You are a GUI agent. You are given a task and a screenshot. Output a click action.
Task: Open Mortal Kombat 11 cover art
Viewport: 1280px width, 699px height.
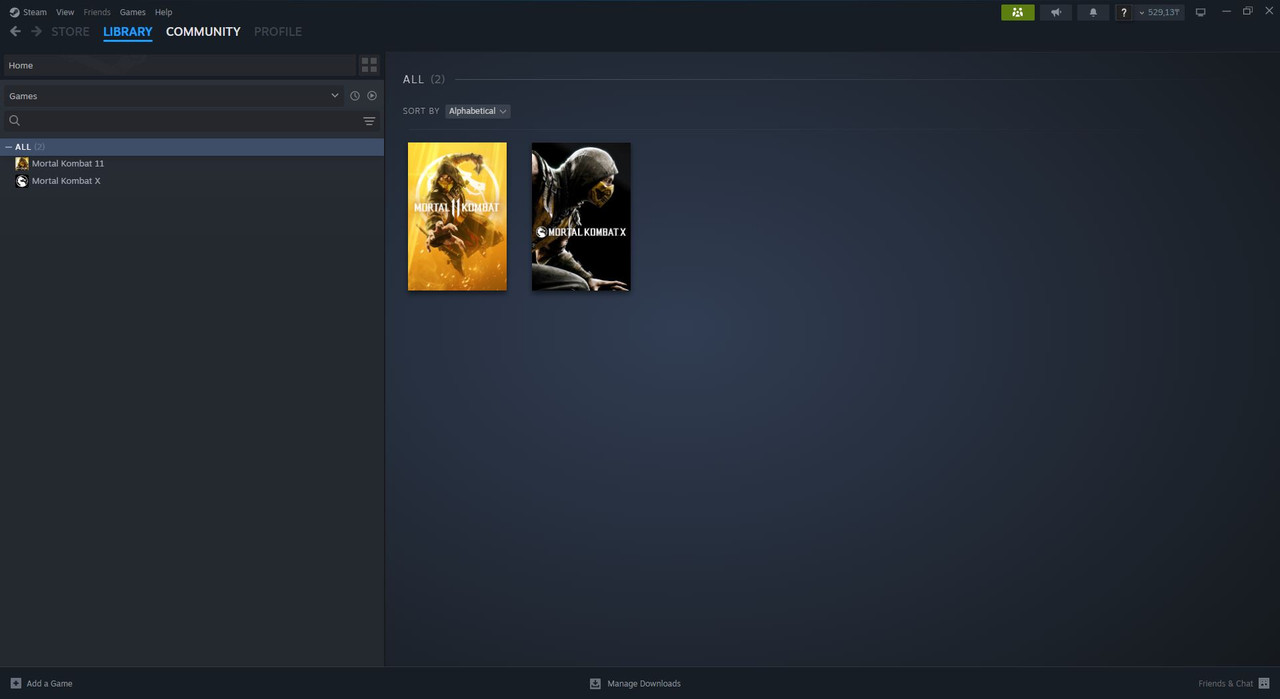coord(457,216)
